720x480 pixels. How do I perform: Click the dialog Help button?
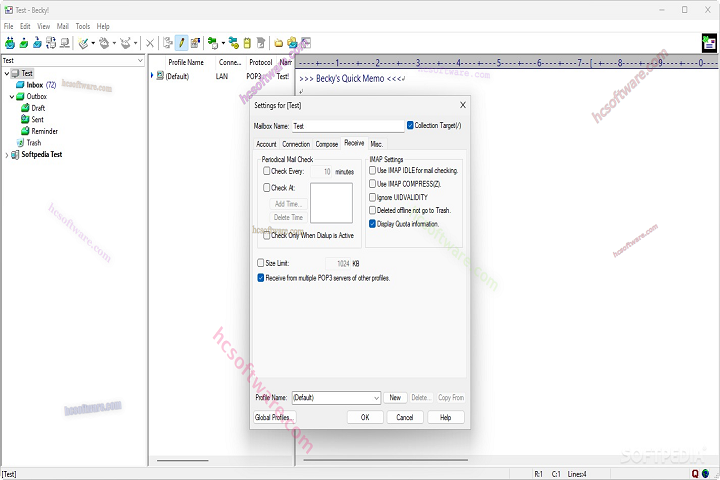[445, 417]
